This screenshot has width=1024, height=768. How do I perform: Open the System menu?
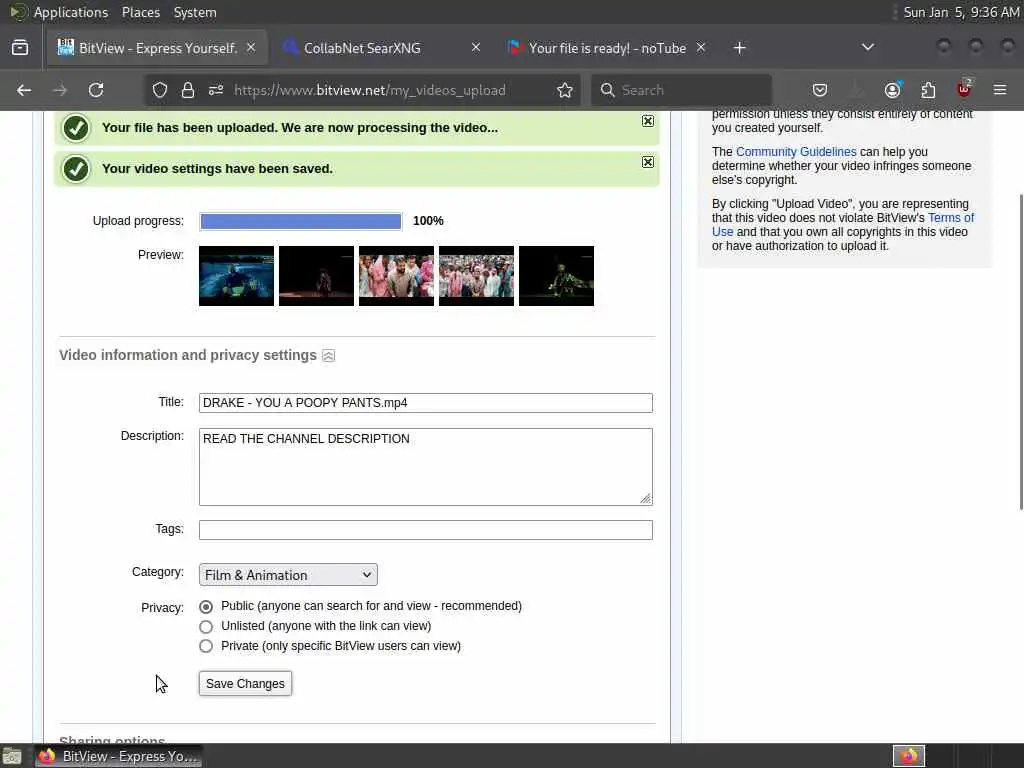[195, 12]
